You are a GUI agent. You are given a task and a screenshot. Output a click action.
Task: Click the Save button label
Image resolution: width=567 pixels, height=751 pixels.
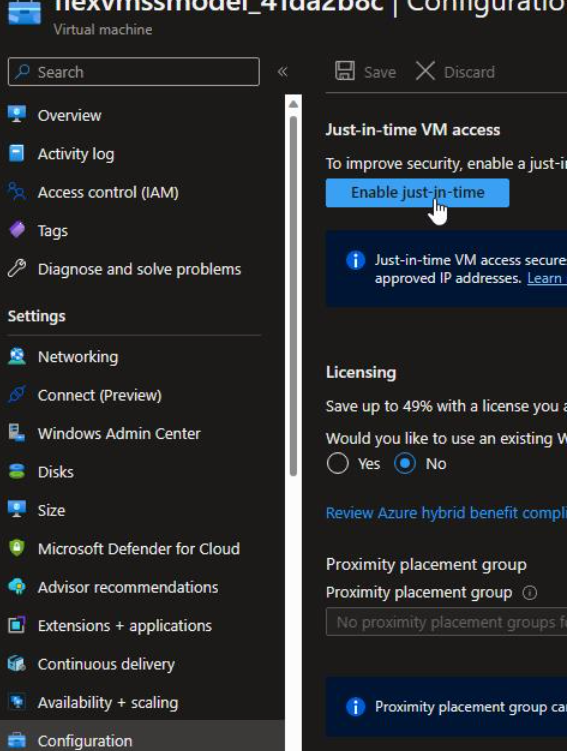380,72
